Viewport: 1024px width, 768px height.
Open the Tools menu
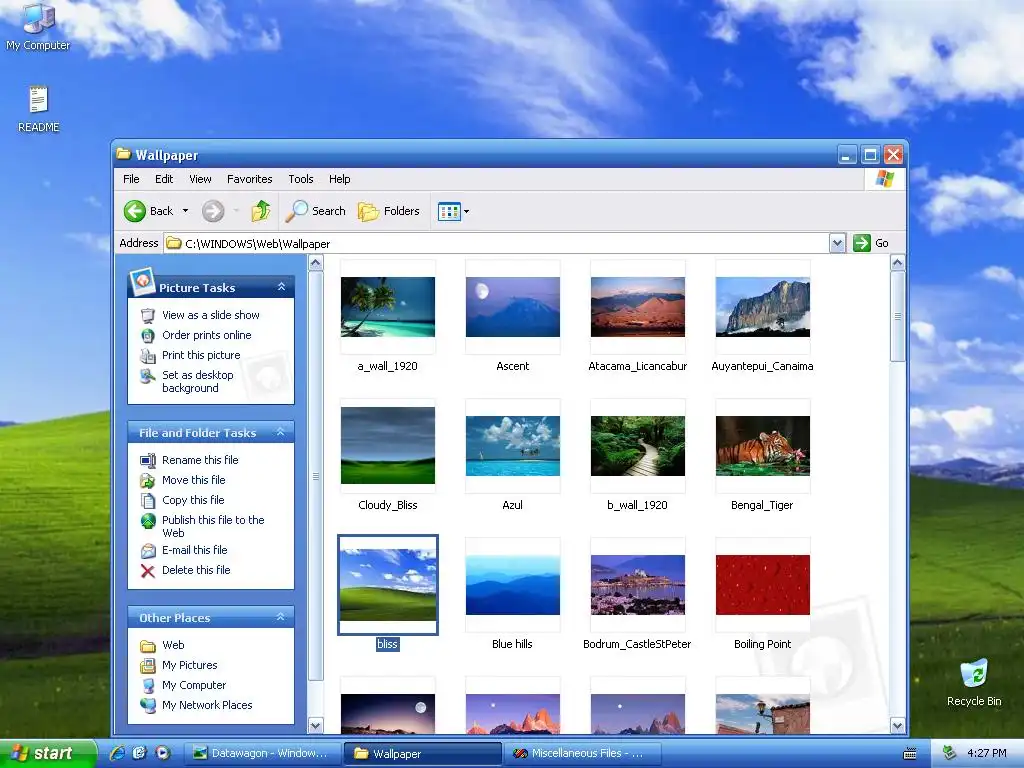(300, 179)
